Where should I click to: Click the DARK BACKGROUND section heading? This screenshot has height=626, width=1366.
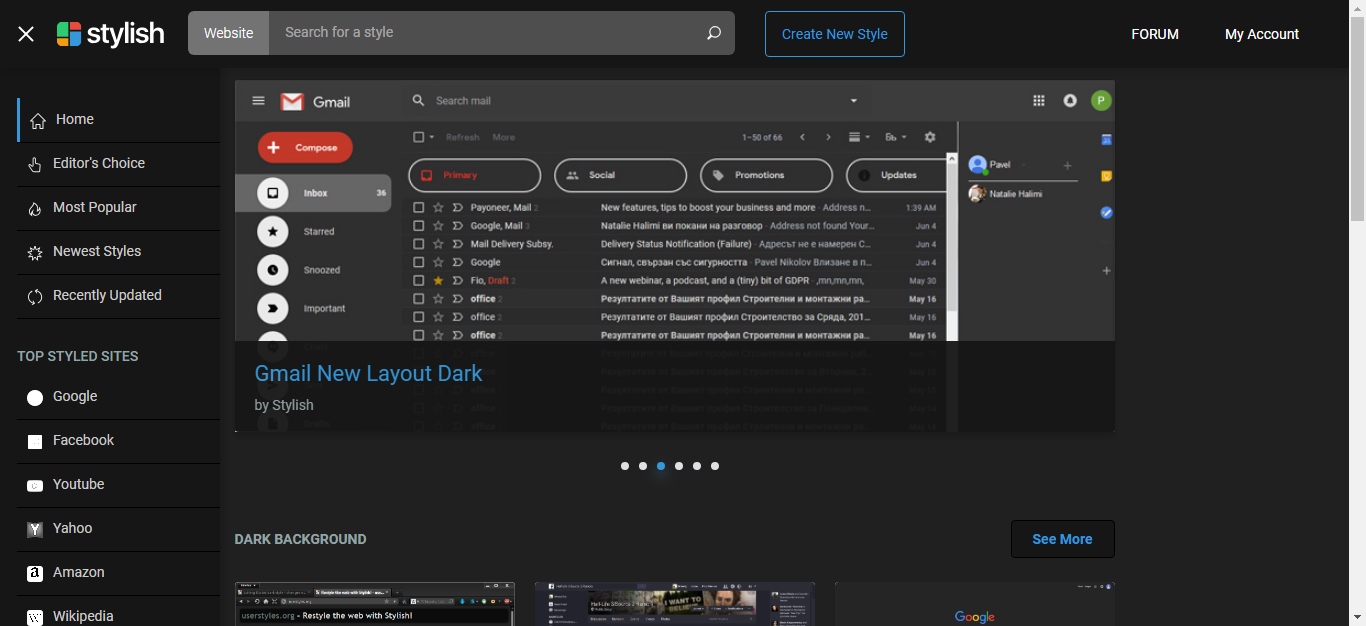301,539
